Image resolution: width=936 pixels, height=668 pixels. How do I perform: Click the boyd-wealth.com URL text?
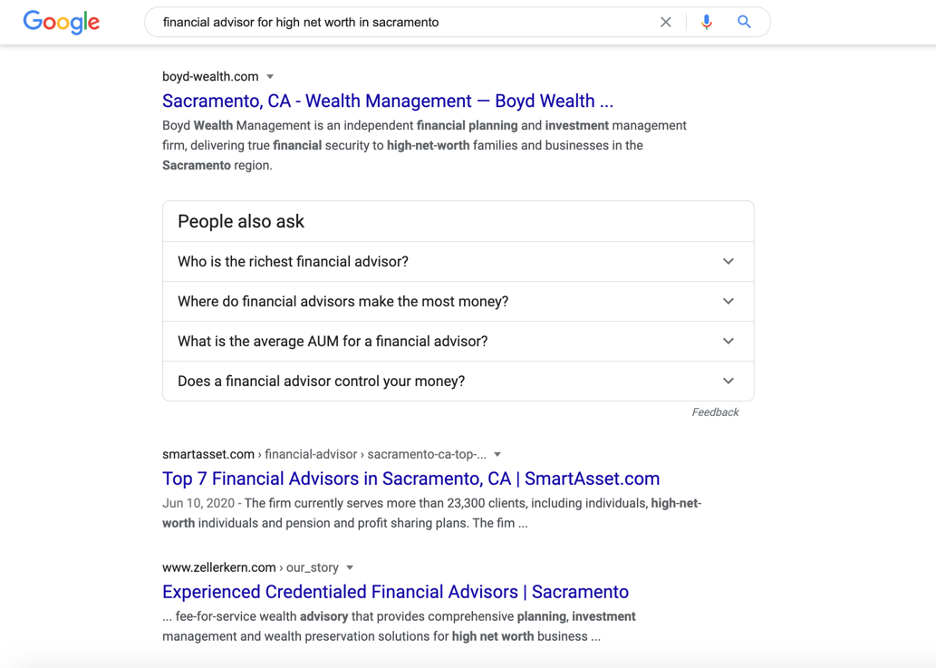point(210,77)
